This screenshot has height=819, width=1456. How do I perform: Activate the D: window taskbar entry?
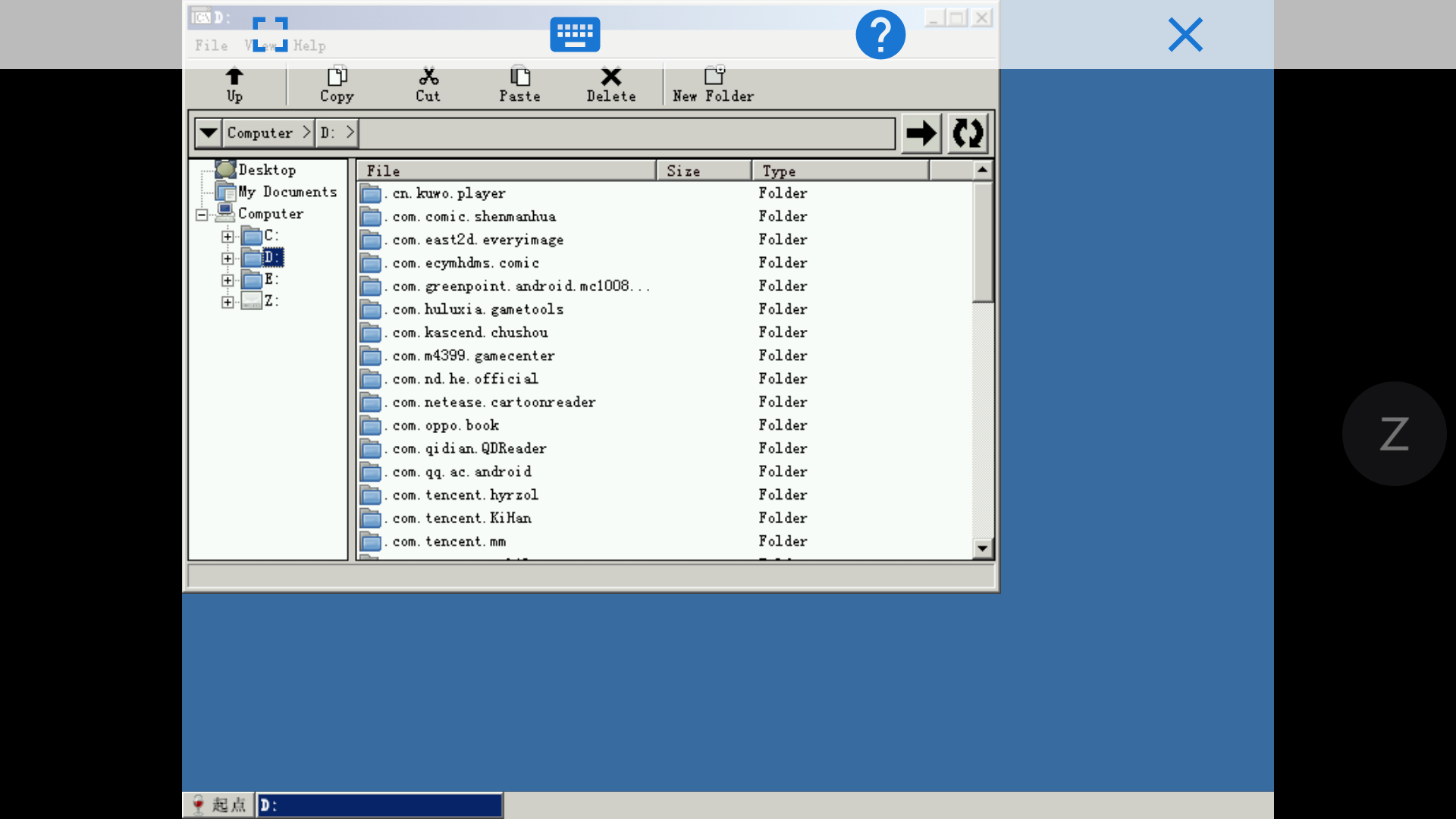[x=379, y=805]
